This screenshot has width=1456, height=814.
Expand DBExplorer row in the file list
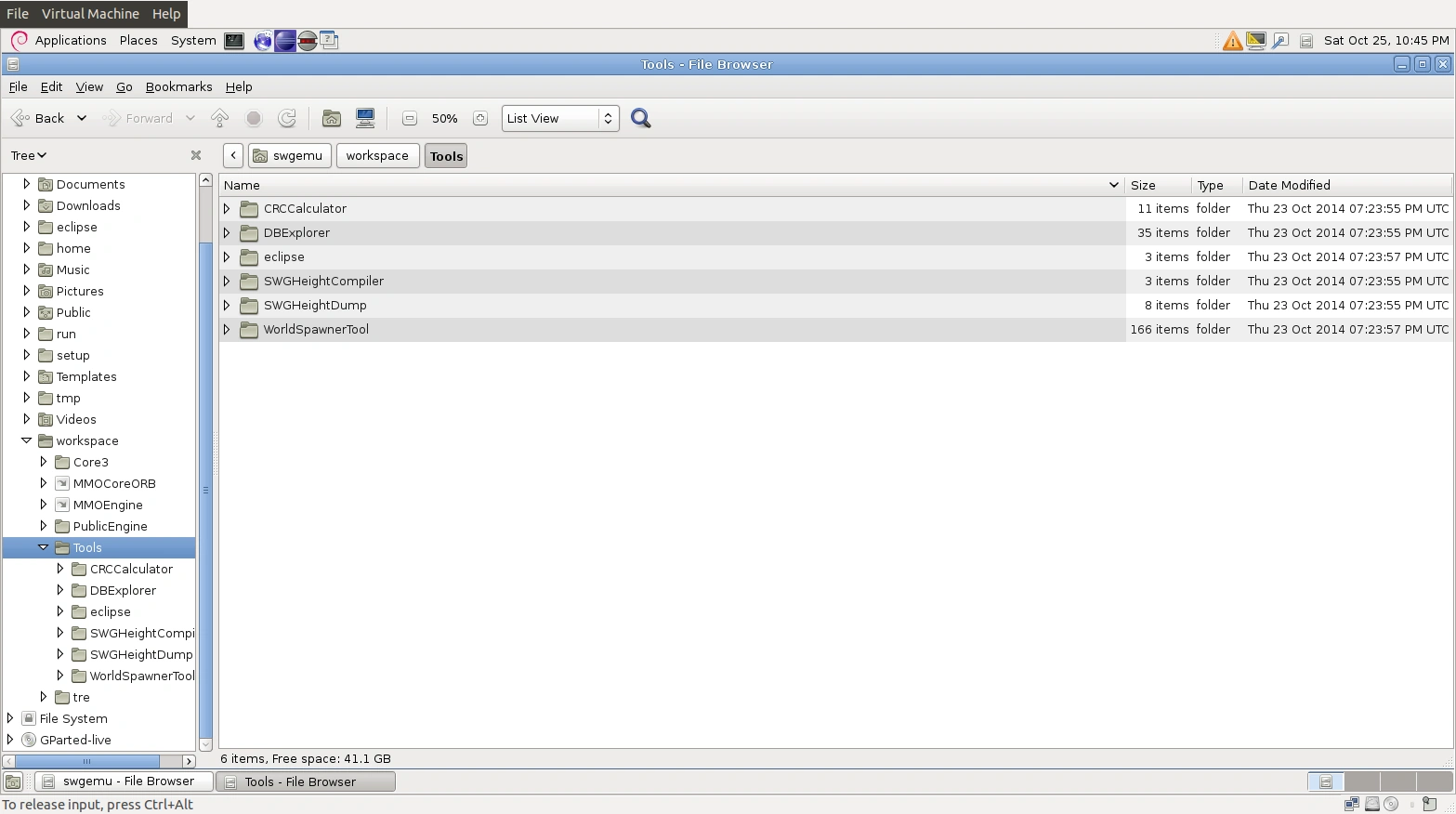227,233
